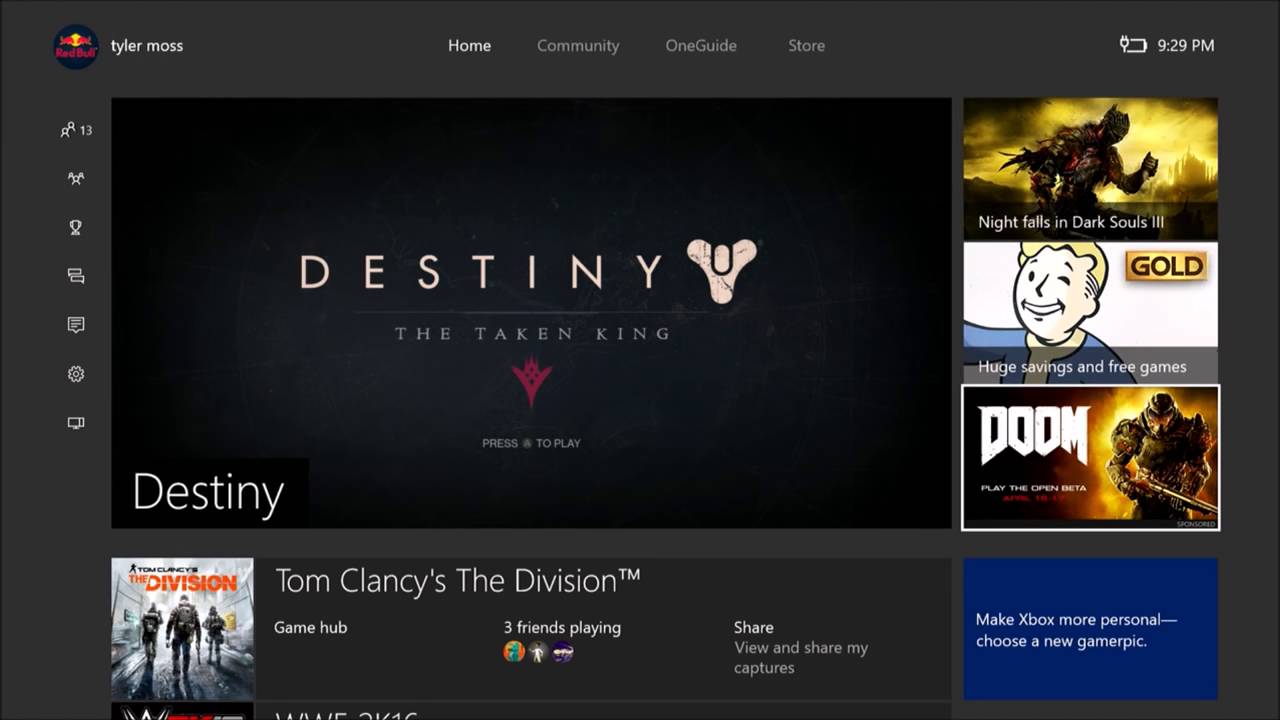Image resolution: width=1280 pixels, height=720 pixels.
Task: Select Tom Clancy's The Division title
Action: coord(458,581)
